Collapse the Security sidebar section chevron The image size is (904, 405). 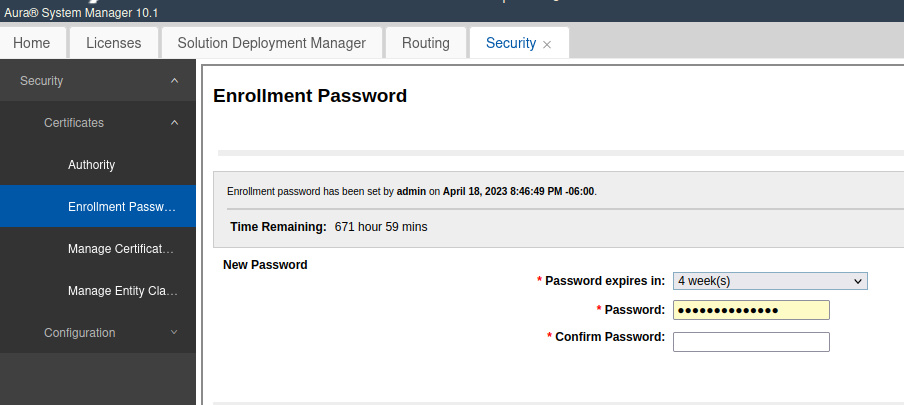point(175,81)
